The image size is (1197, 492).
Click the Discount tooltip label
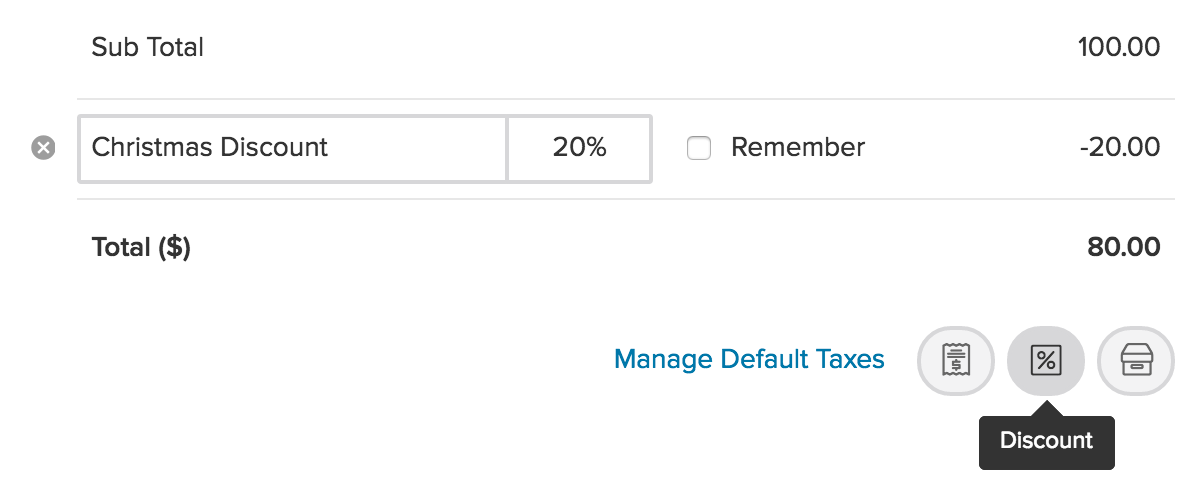[x=1047, y=441]
